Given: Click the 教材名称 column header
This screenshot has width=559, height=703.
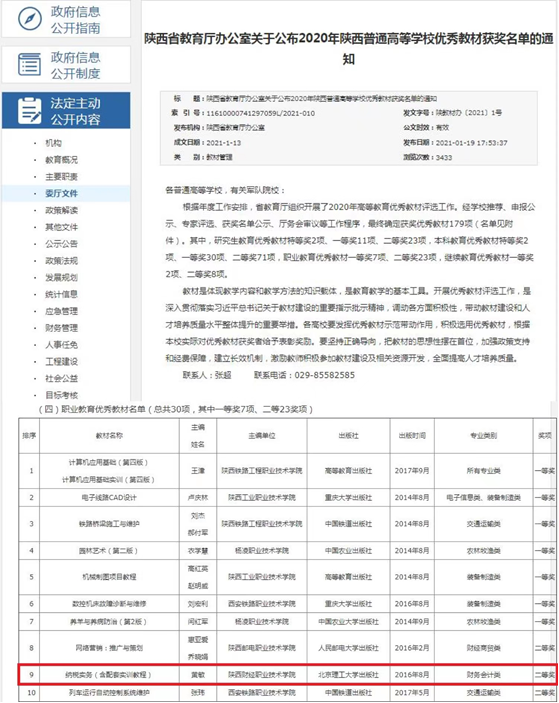Looking at the screenshot, I should pos(109,435).
